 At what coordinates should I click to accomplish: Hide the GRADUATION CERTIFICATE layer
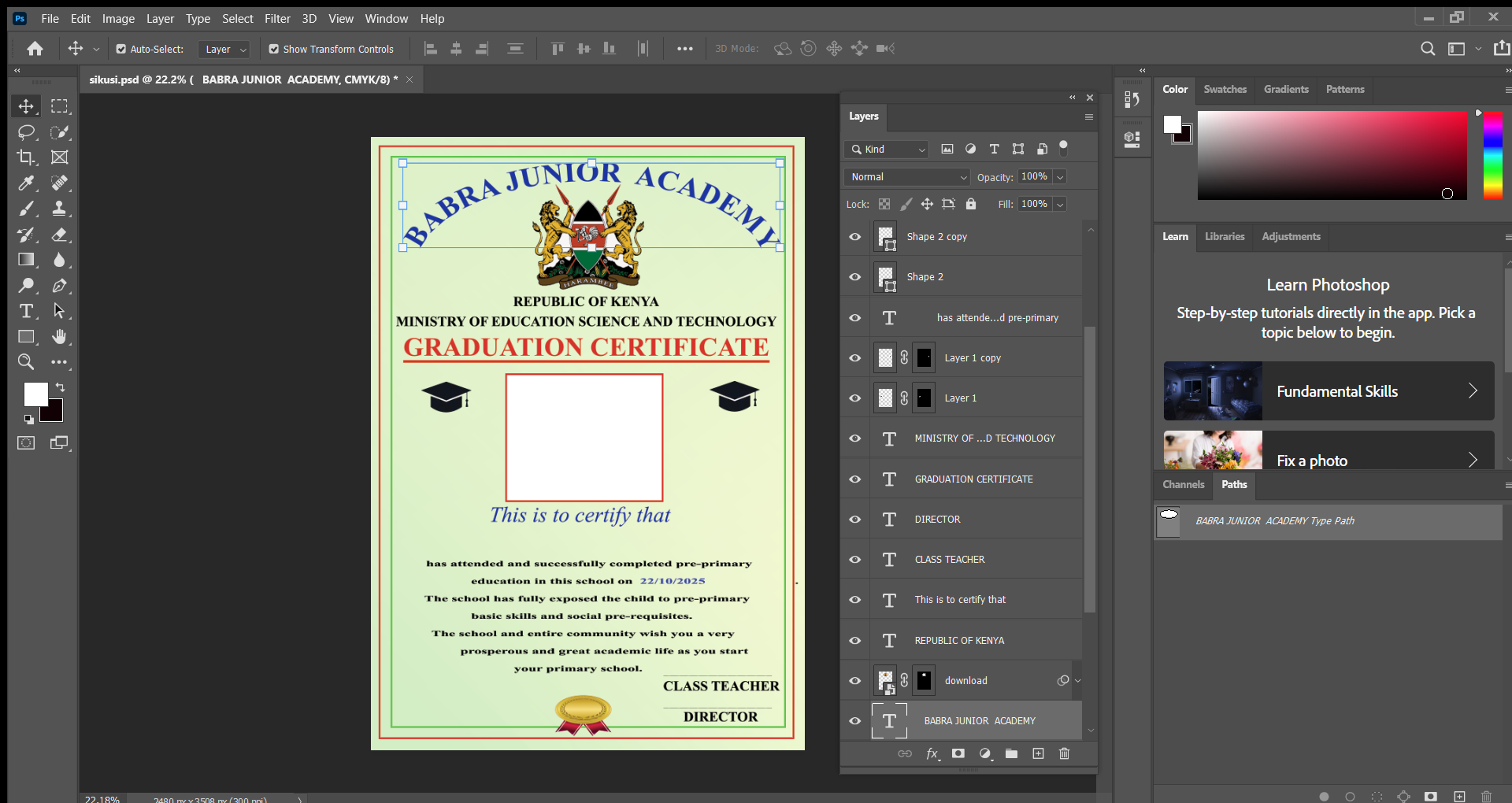(855, 479)
